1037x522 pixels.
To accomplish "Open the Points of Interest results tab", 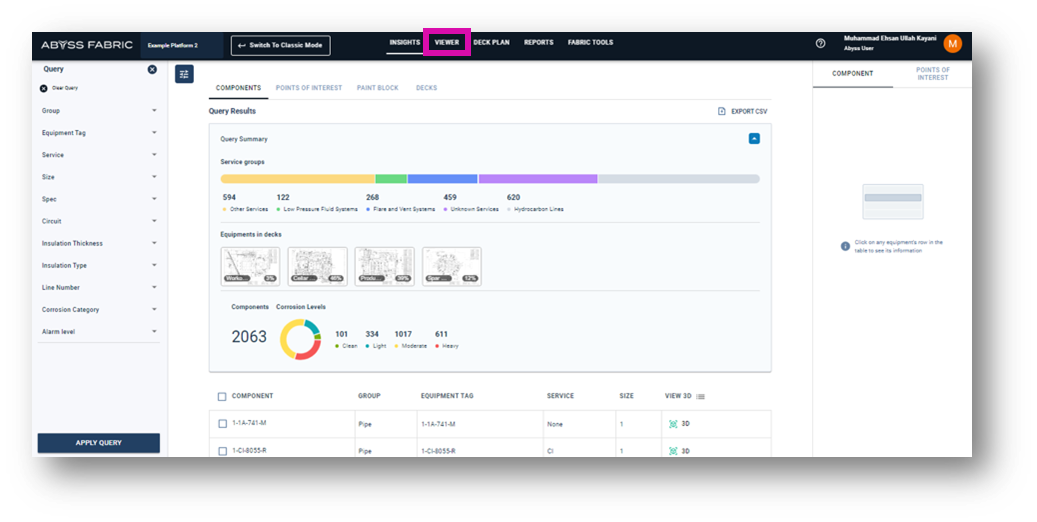I will tap(308, 88).
